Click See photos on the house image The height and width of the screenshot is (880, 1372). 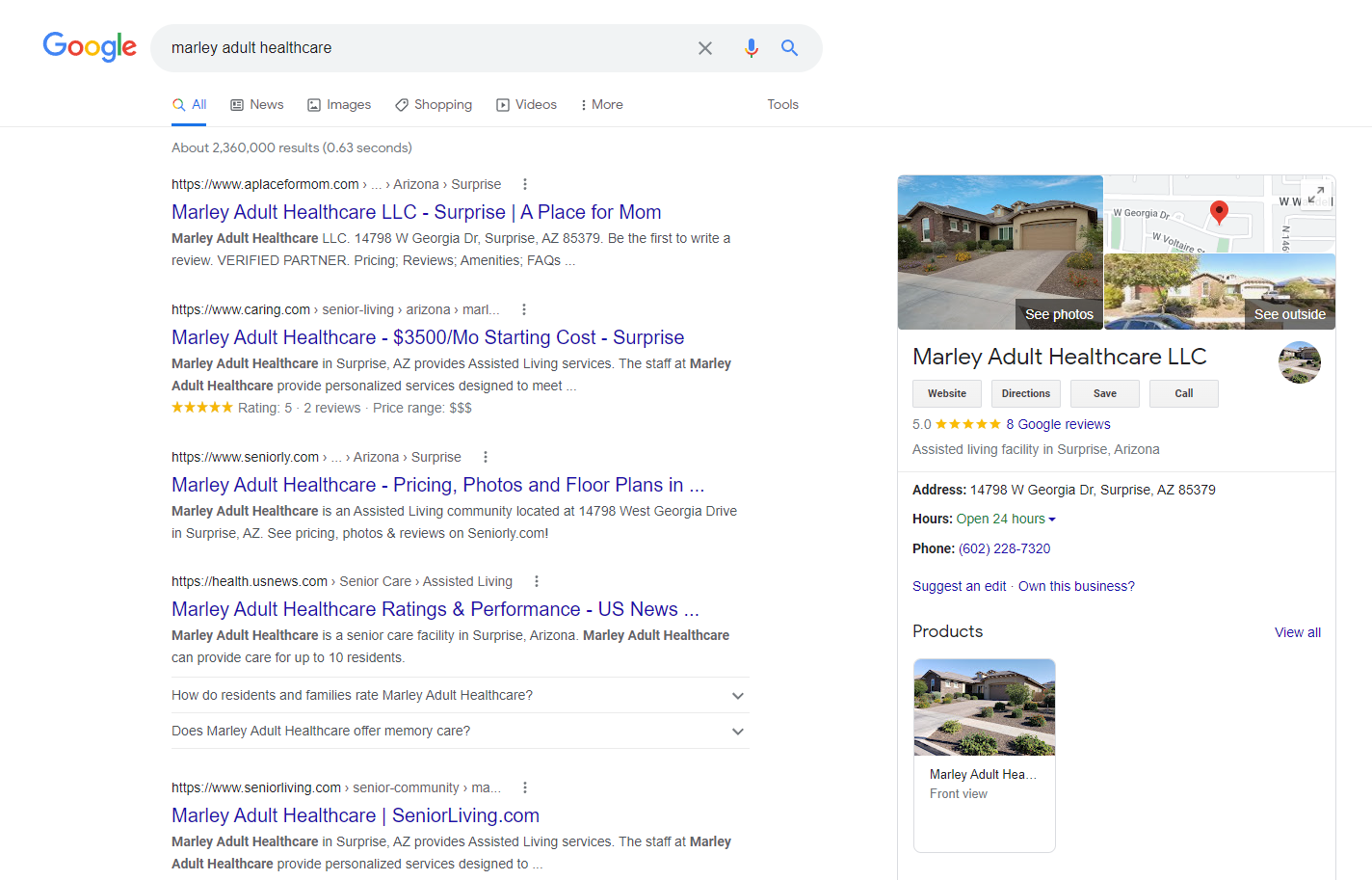click(x=1059, y=314)
